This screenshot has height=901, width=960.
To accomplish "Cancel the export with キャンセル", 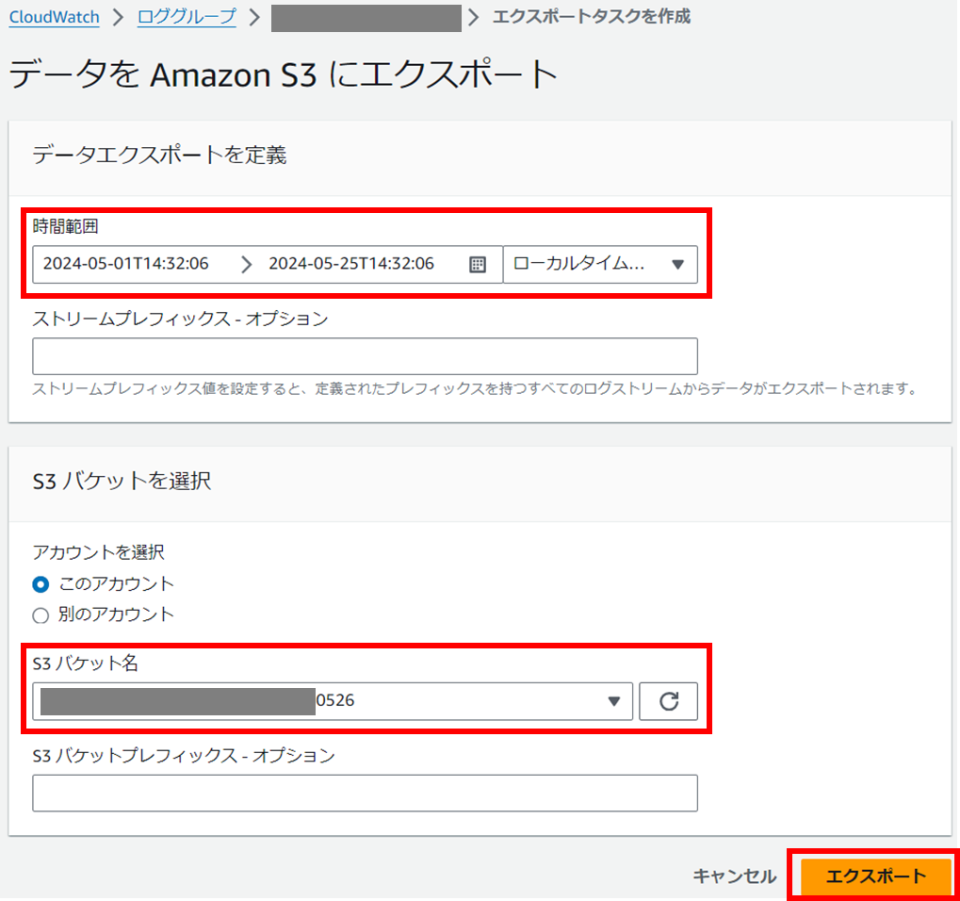I will coord(734,876).
